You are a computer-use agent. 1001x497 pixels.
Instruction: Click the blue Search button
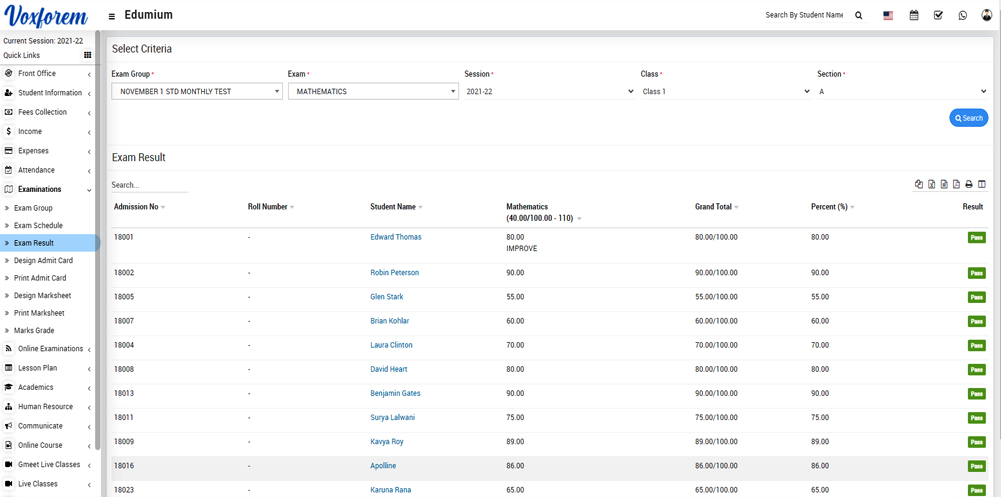(968, 118)
